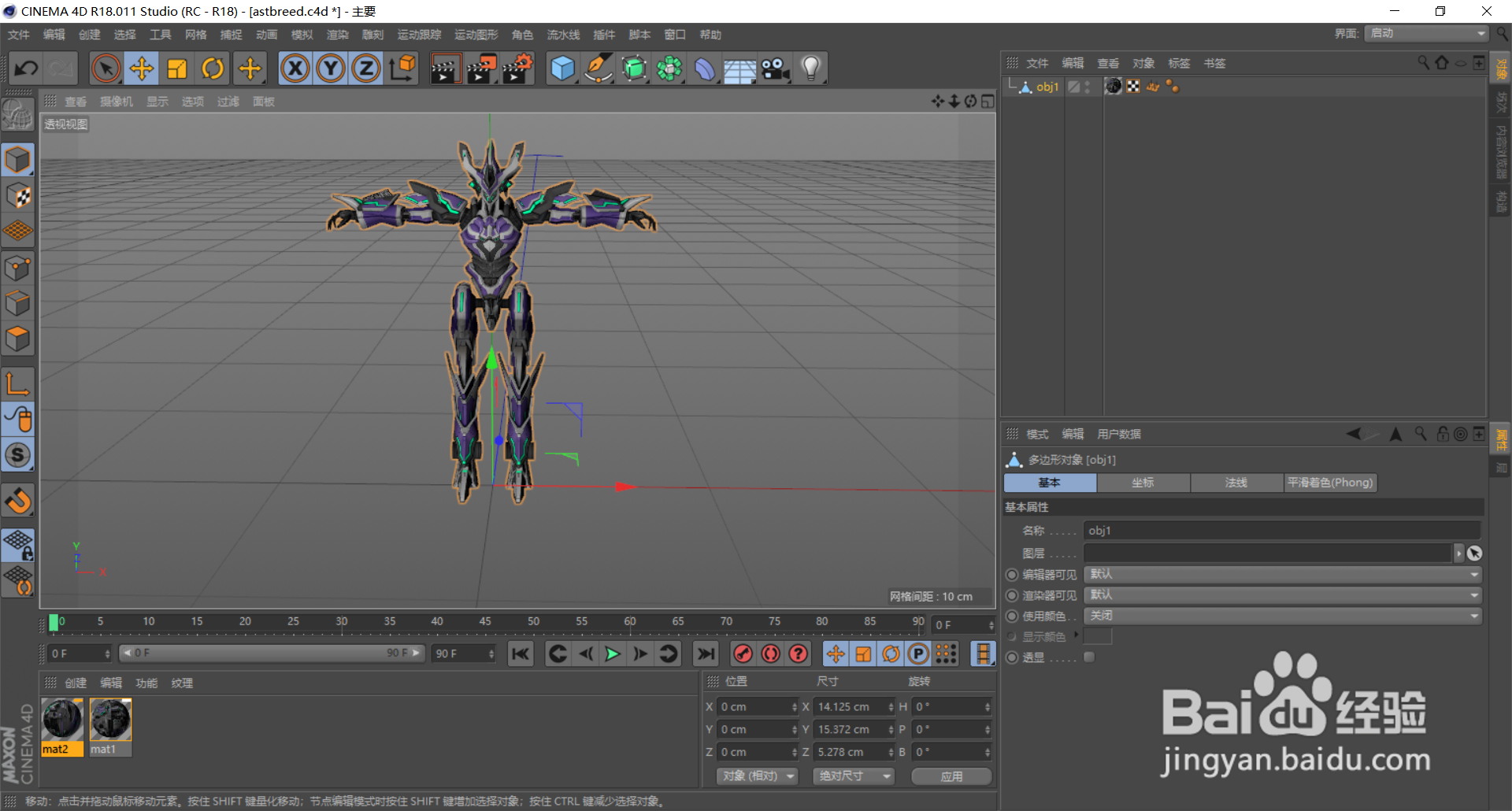
Task: Toggle Y axis lock
Action: [x=331, y=69]
